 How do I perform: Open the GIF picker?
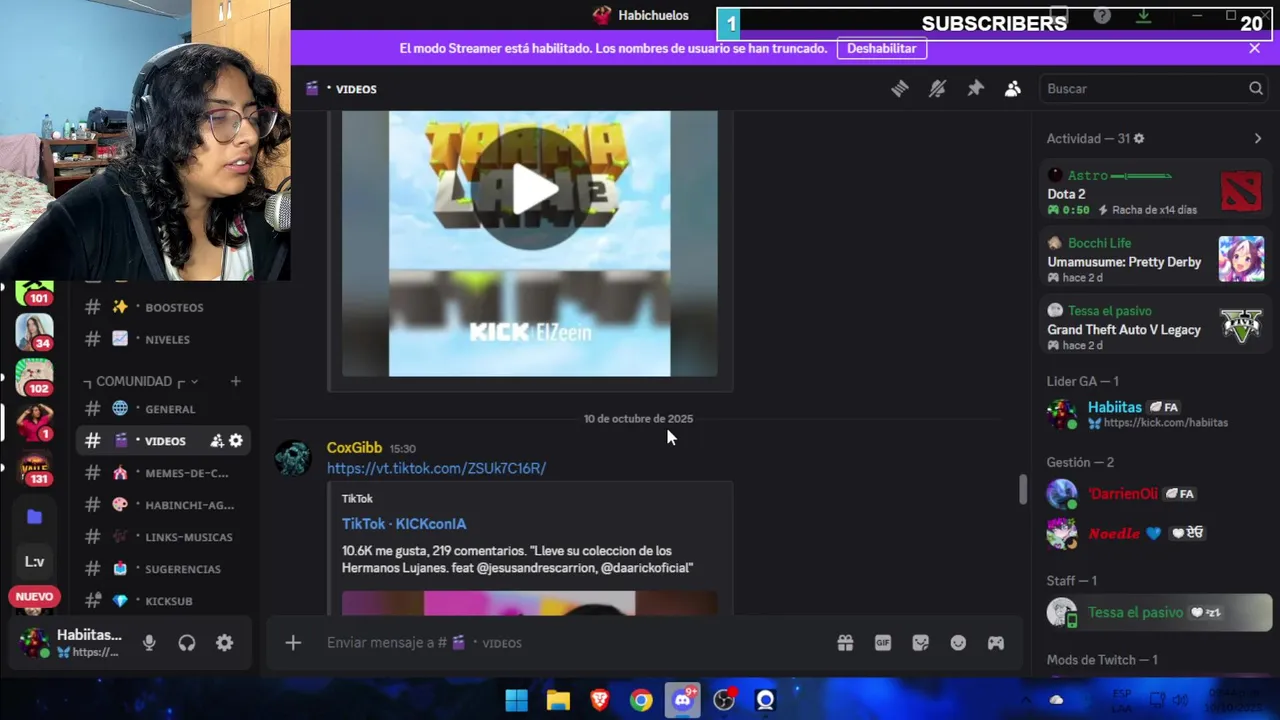[883, 643]
